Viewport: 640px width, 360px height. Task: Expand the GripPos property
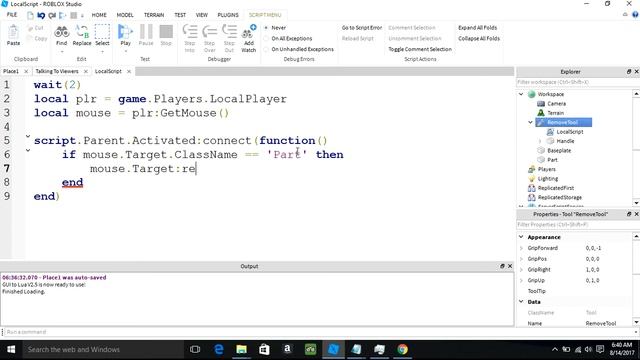coord(521,259)
